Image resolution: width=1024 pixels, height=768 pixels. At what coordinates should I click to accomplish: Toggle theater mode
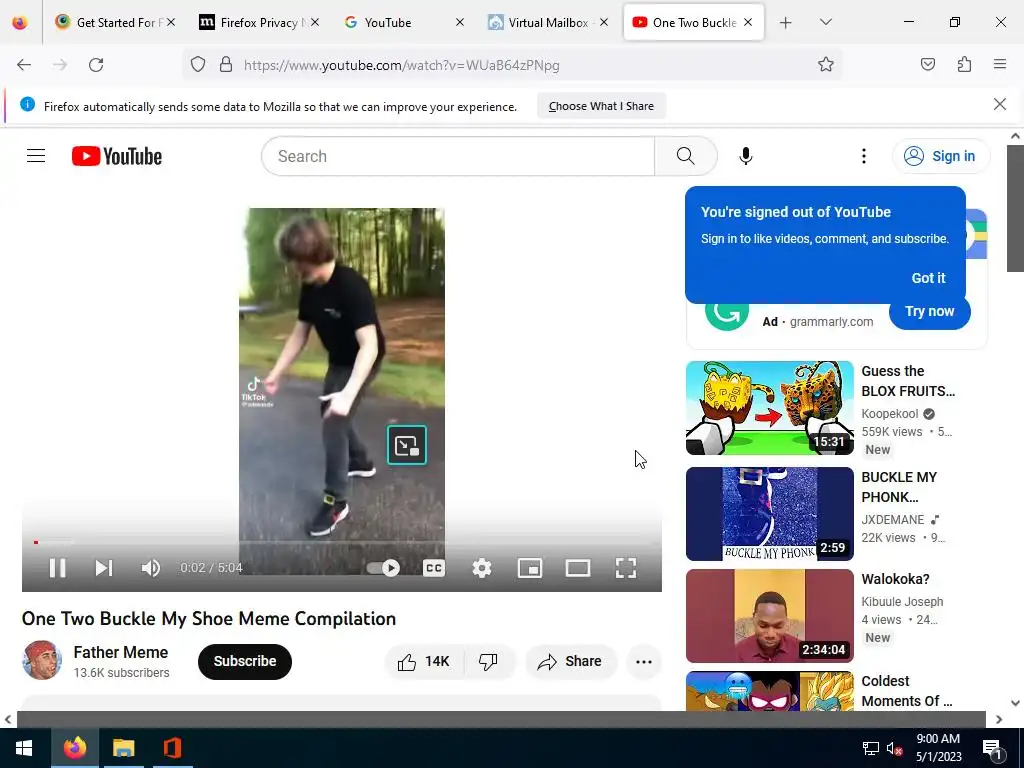click(x=577, y=568)
